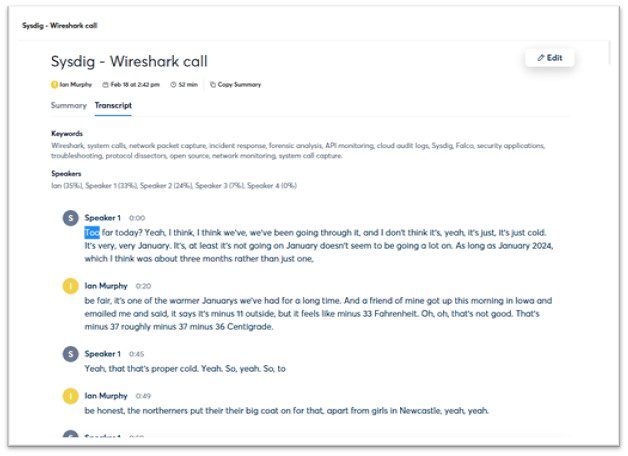Click the Speaker 1 name at 0:00
This screenshot has height=456, width=628.
(x=103, y=218)
